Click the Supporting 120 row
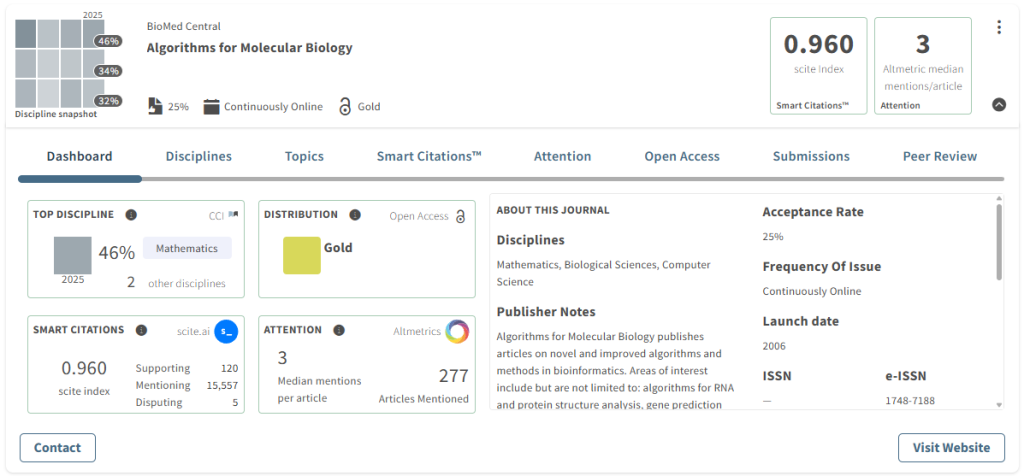This screenshot has height=476, width=1024. 187,368
